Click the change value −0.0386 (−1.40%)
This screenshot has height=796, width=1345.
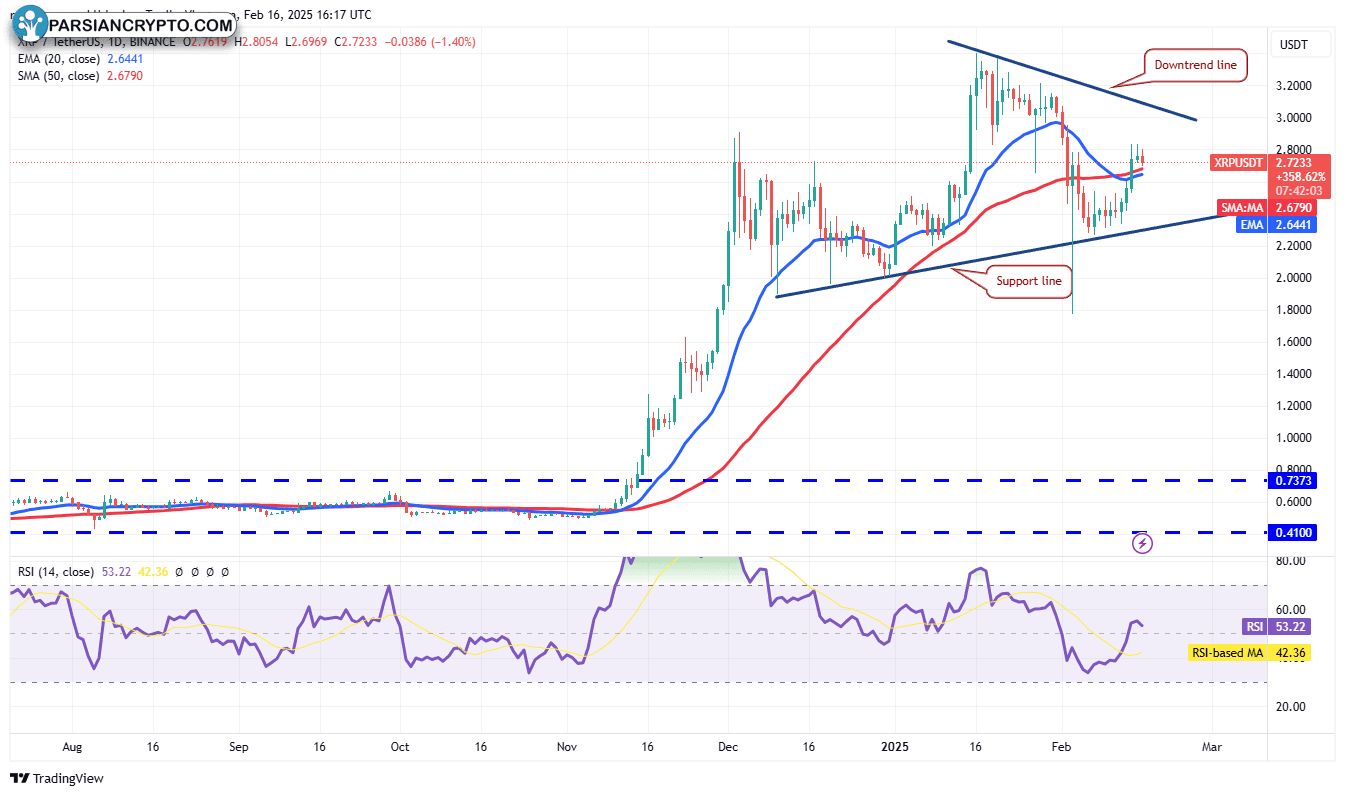pyautogui.click(x=431, y=42)
